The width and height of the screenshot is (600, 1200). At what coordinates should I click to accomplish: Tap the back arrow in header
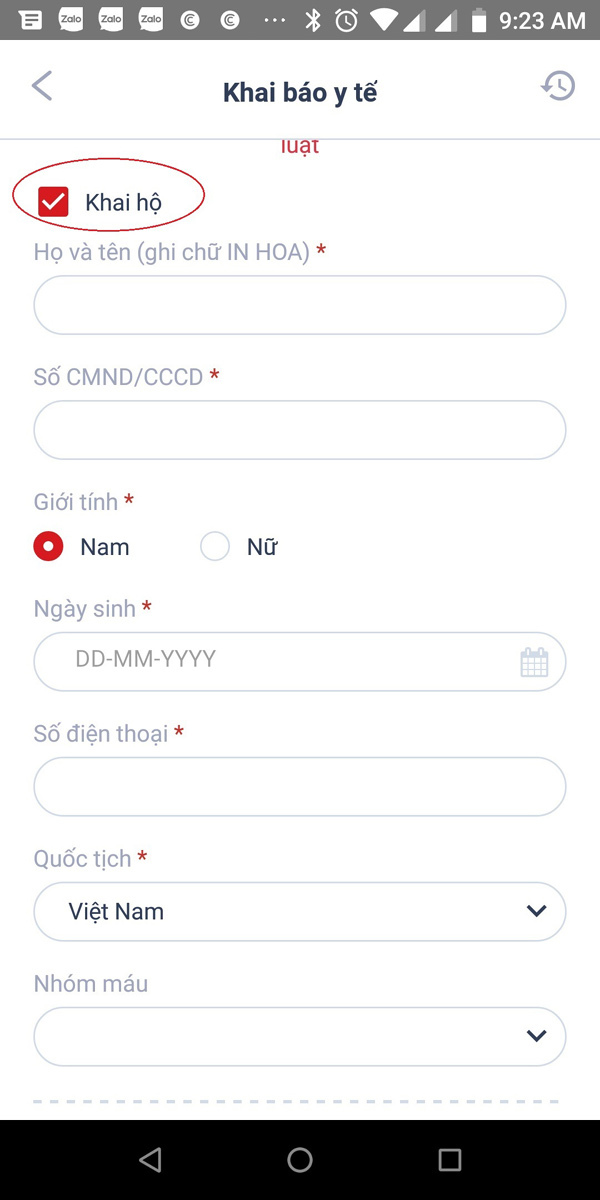tap(41, 87)
